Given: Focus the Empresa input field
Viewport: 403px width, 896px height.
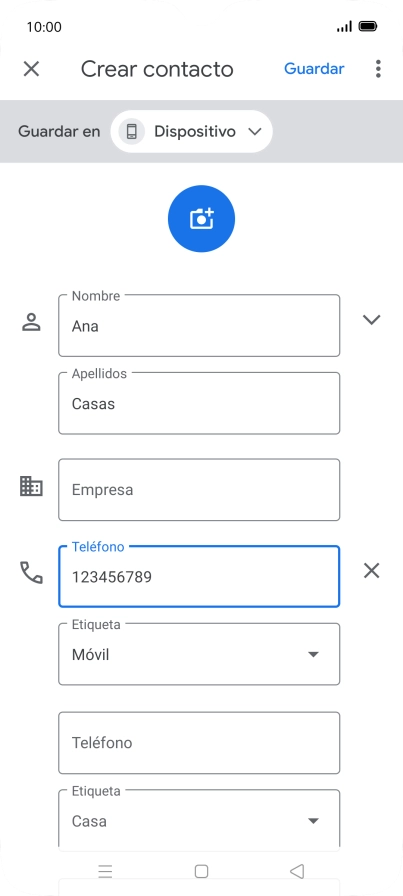Looking at the screenshot, I should coord(199,490).
